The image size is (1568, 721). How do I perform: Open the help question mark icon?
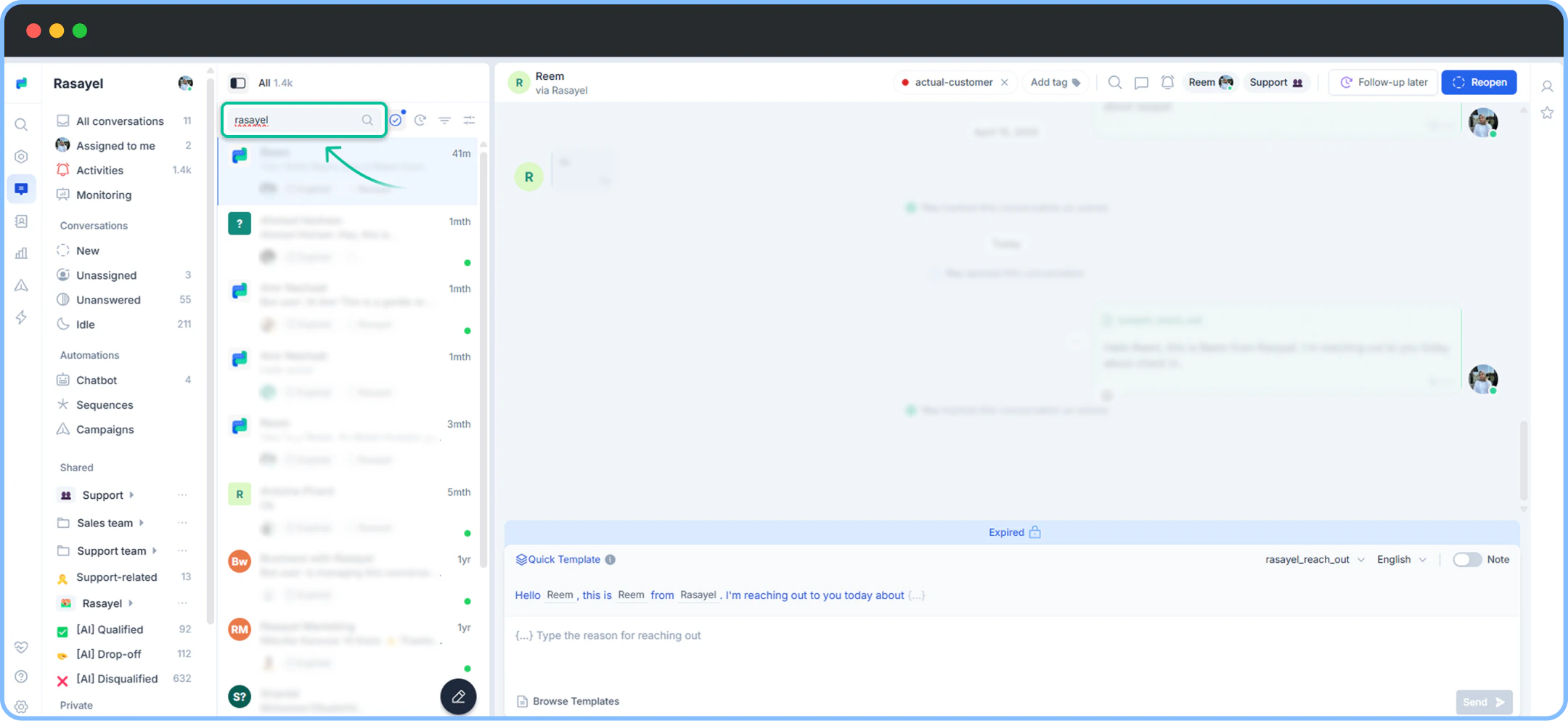point(21,676)
